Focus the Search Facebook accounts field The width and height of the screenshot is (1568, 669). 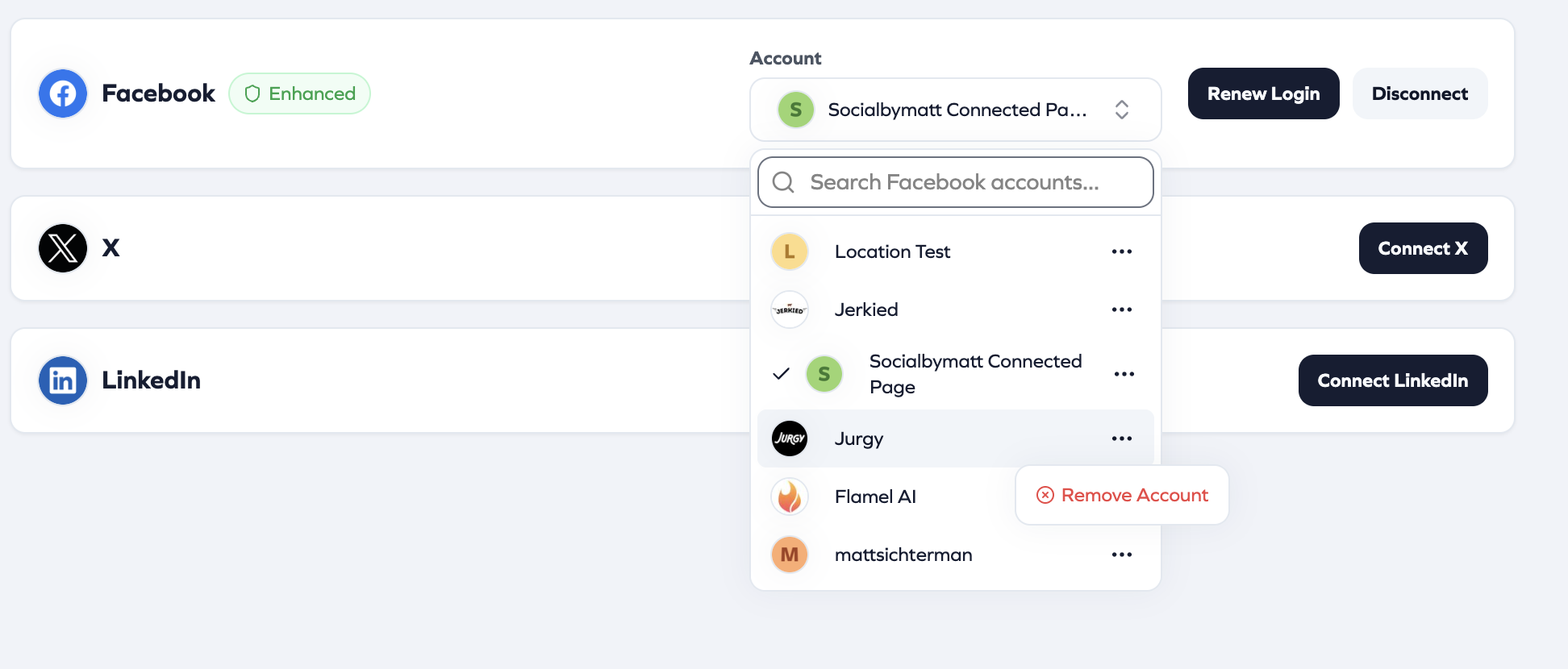click(956, 182)
